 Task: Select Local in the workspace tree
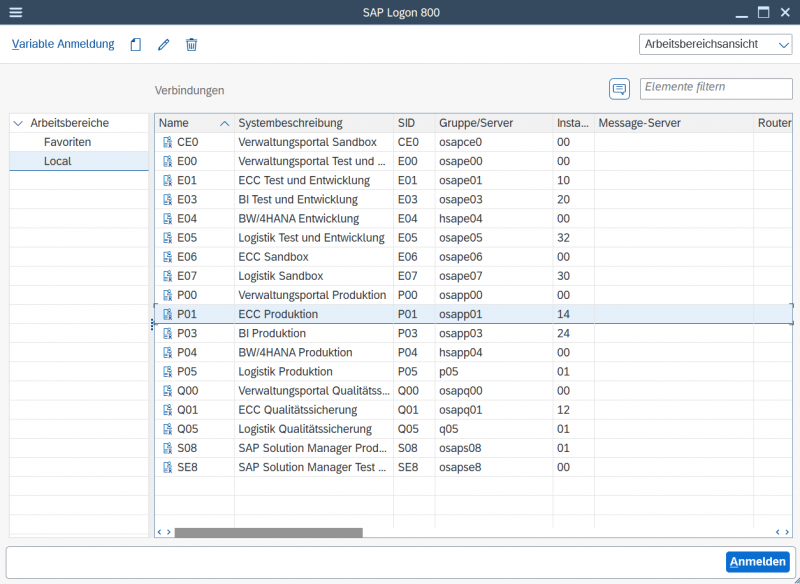58,161
